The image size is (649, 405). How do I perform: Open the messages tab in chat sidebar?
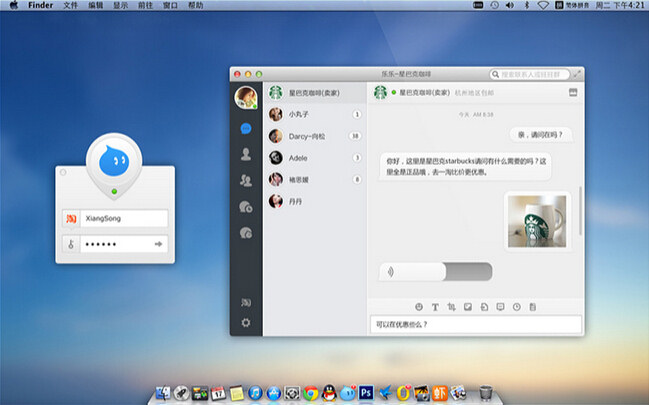tap(246, 129)
